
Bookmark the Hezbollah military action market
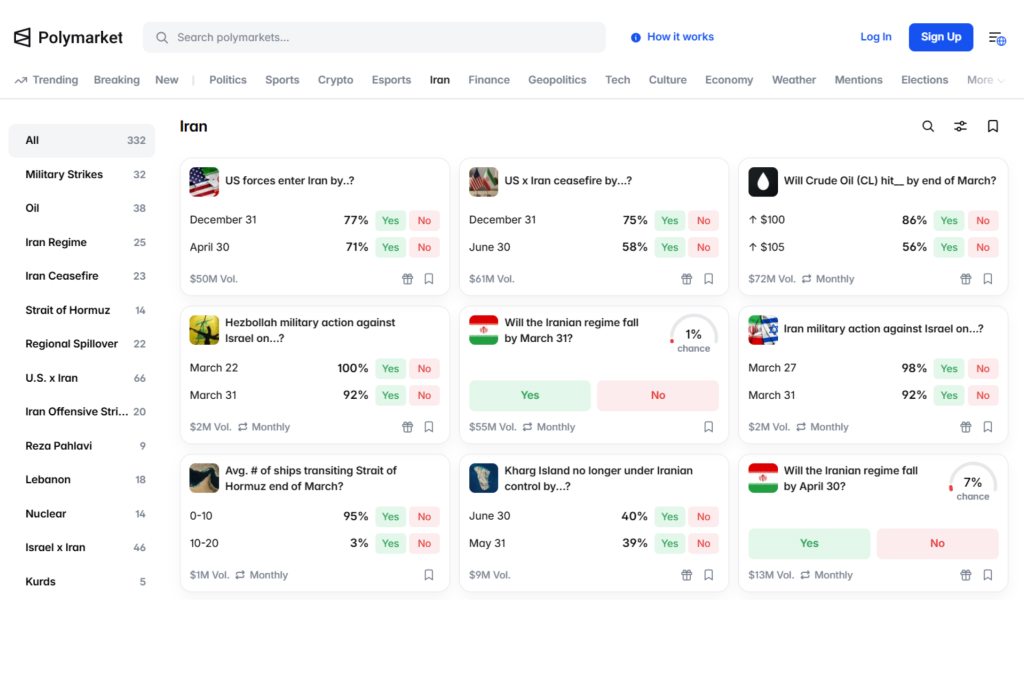point(429,427)
